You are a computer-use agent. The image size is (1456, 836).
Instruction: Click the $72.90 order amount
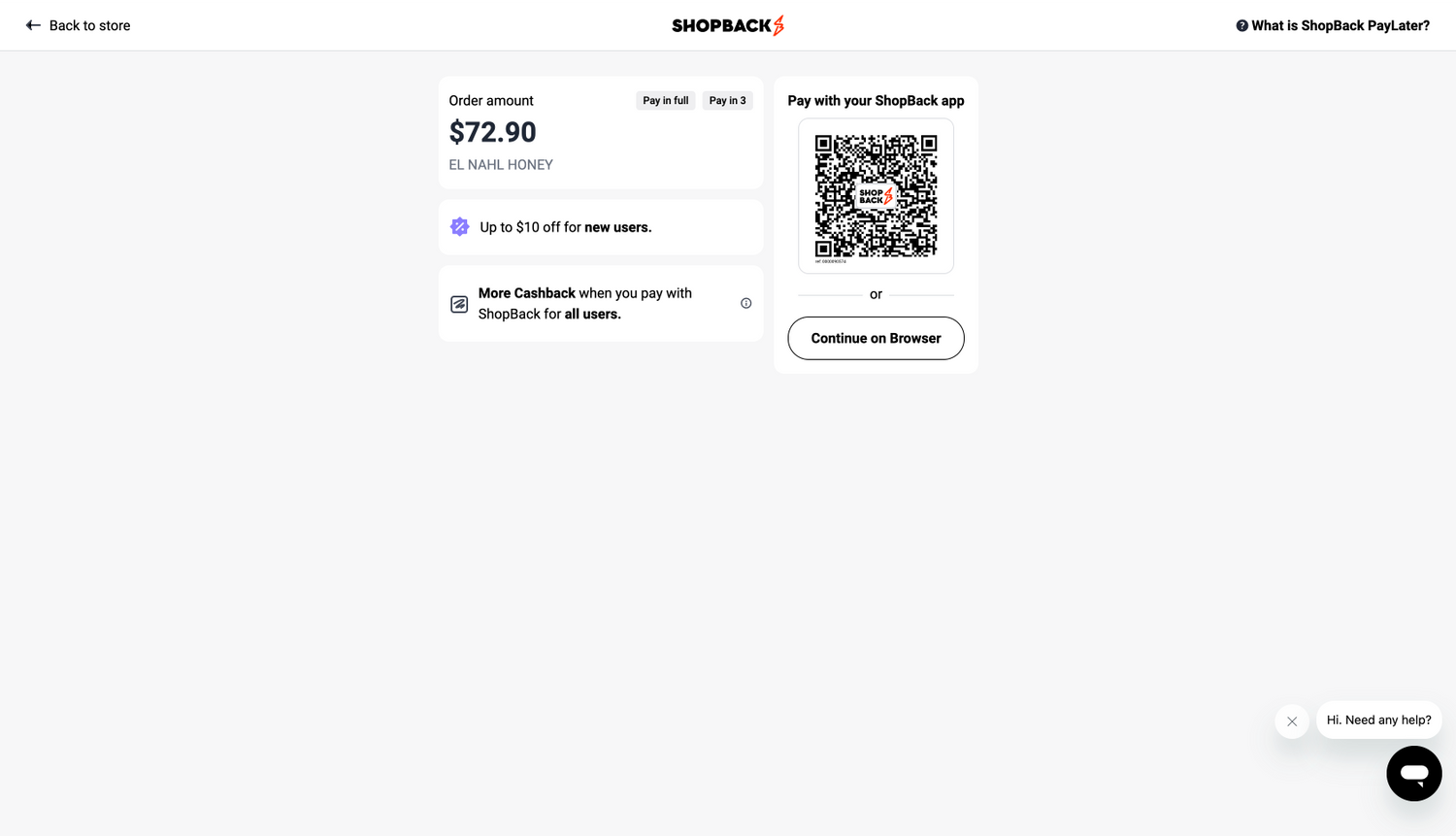[x=492, y=132]
